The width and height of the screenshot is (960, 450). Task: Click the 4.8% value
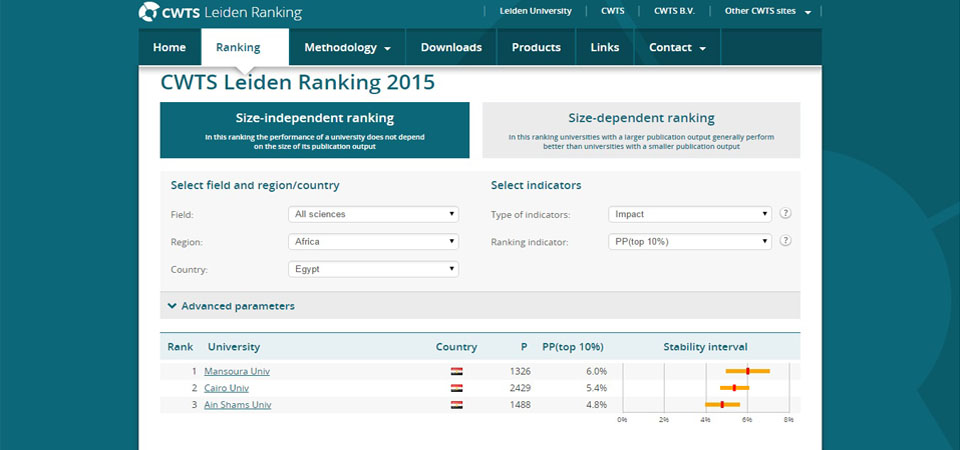click(596, 405)
